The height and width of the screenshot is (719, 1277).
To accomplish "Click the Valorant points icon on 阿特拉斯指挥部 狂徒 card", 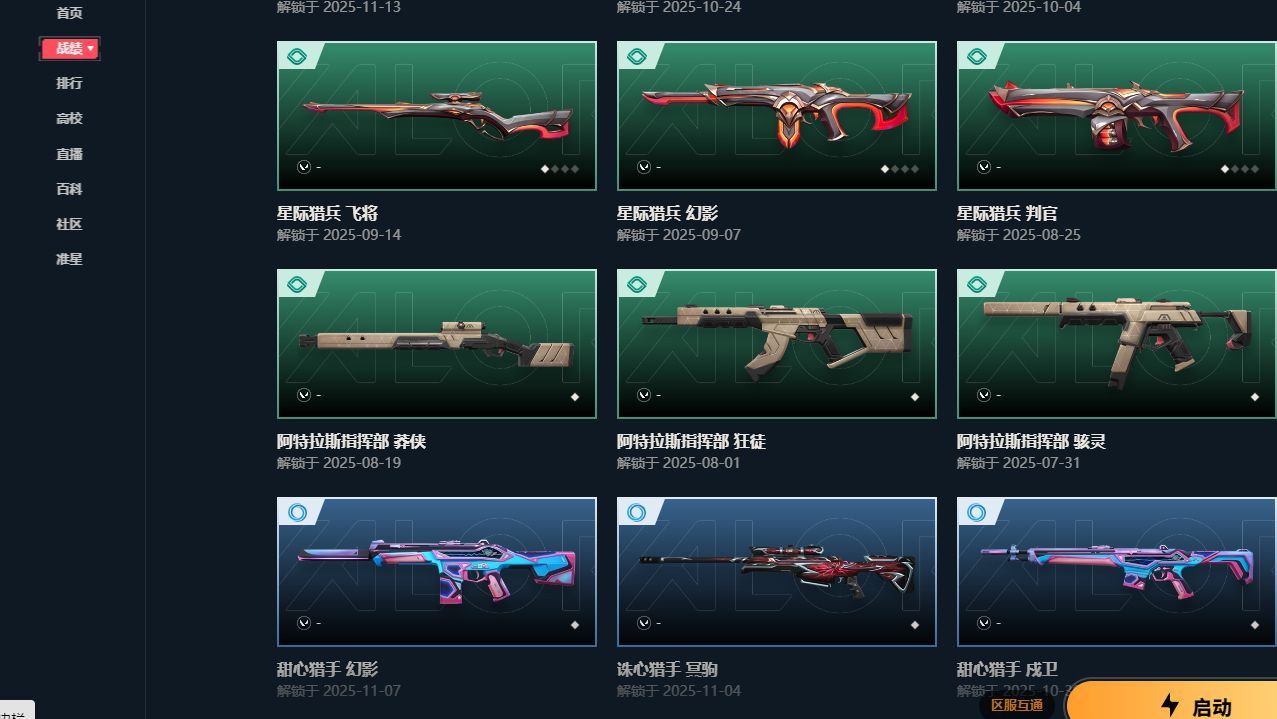I will tap(644, 395).
